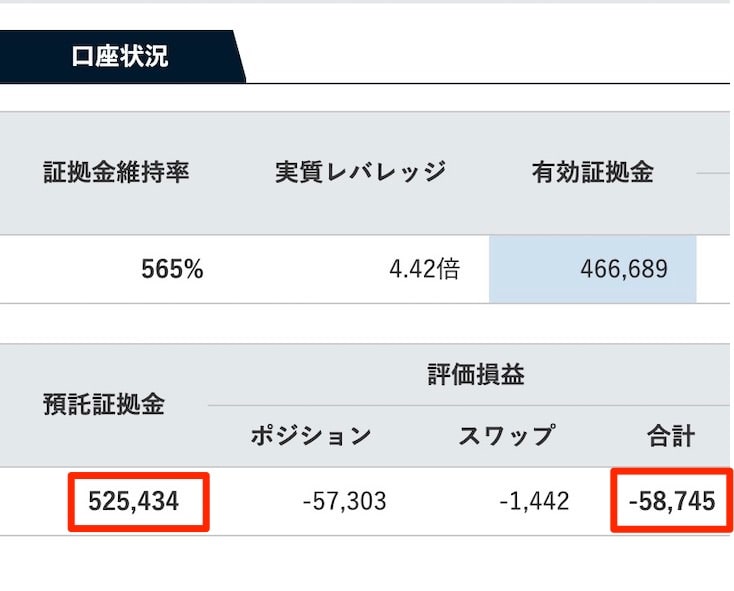Select the -57,303 position loss value
The image size is (734, 591).
click(345, 501)
